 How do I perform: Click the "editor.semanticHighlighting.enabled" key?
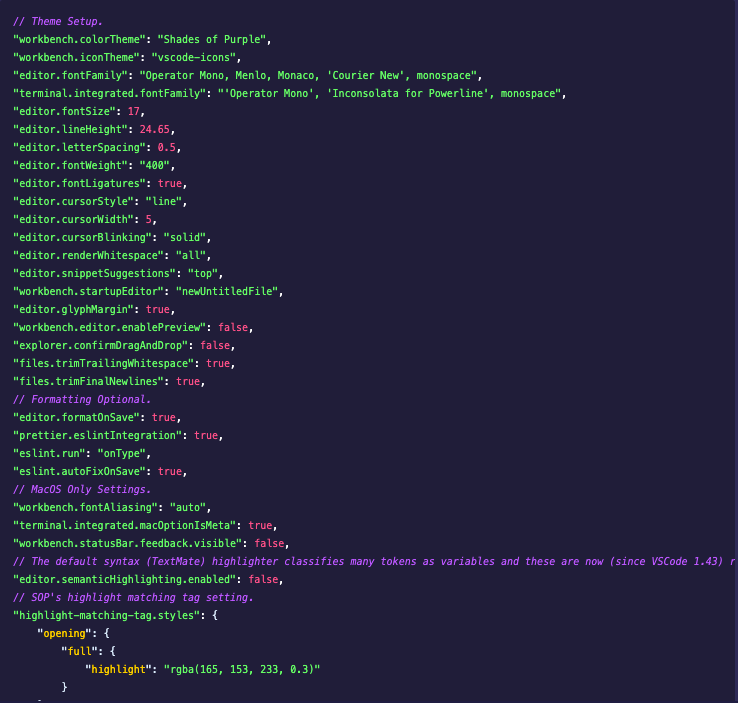tap(124, 579)
